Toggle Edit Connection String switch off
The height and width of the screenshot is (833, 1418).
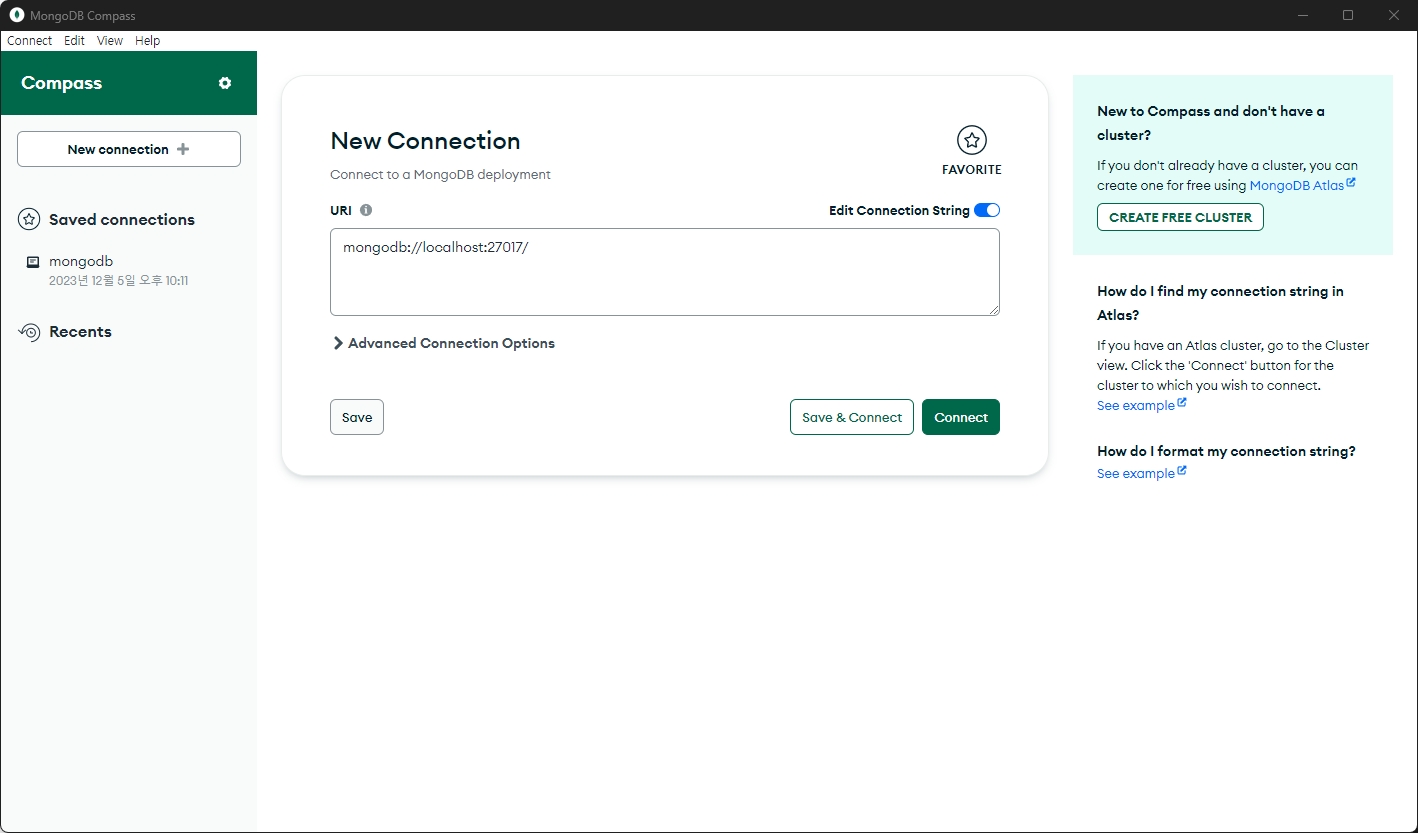pos(987,210)
